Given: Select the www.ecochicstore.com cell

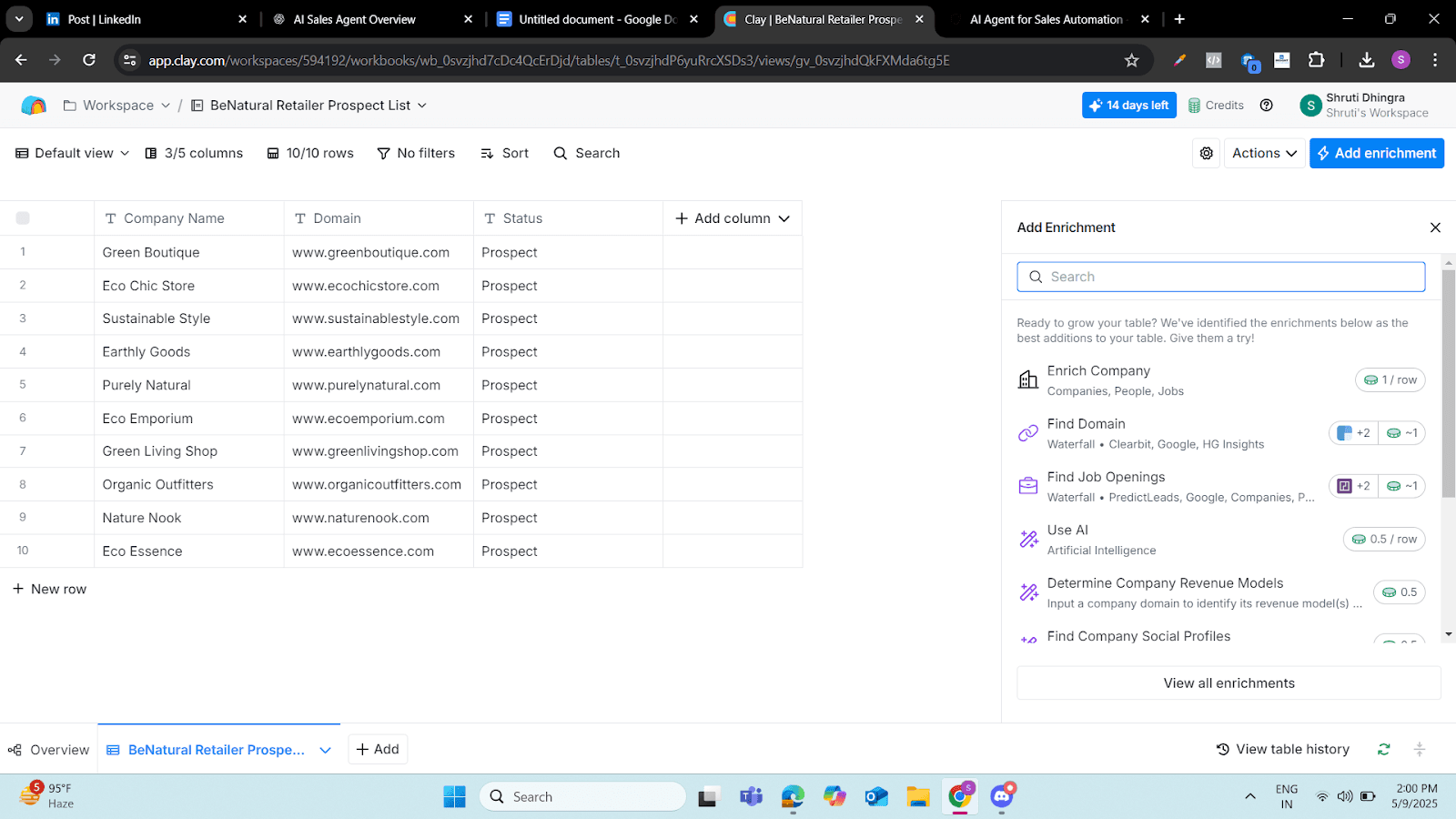Looking at the screenshot, I should [379, 286].
